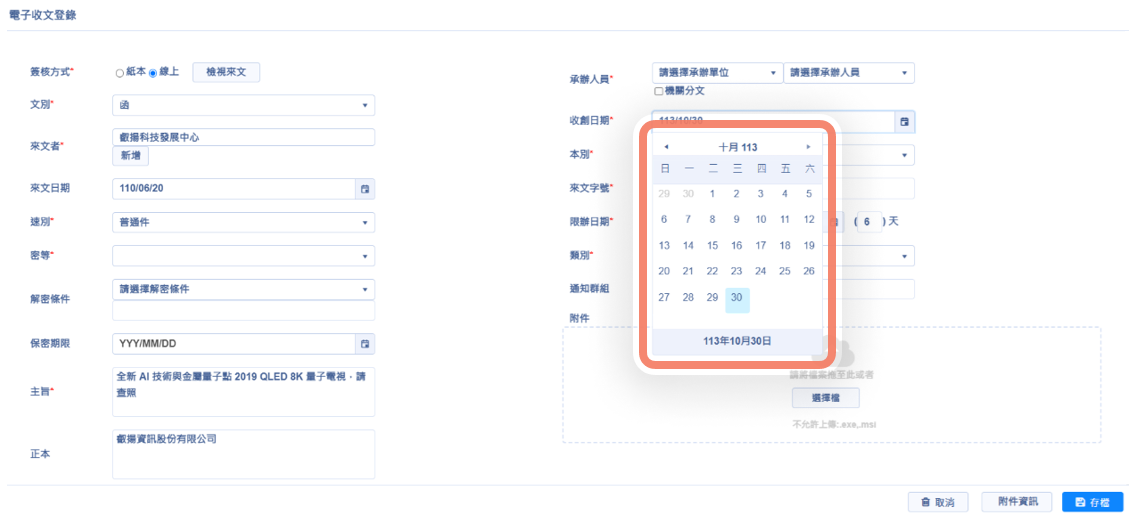The height and width of the screenshot is (516, 1129).
Task: Expand the 文別 dropdown
Action: [243, 105]
